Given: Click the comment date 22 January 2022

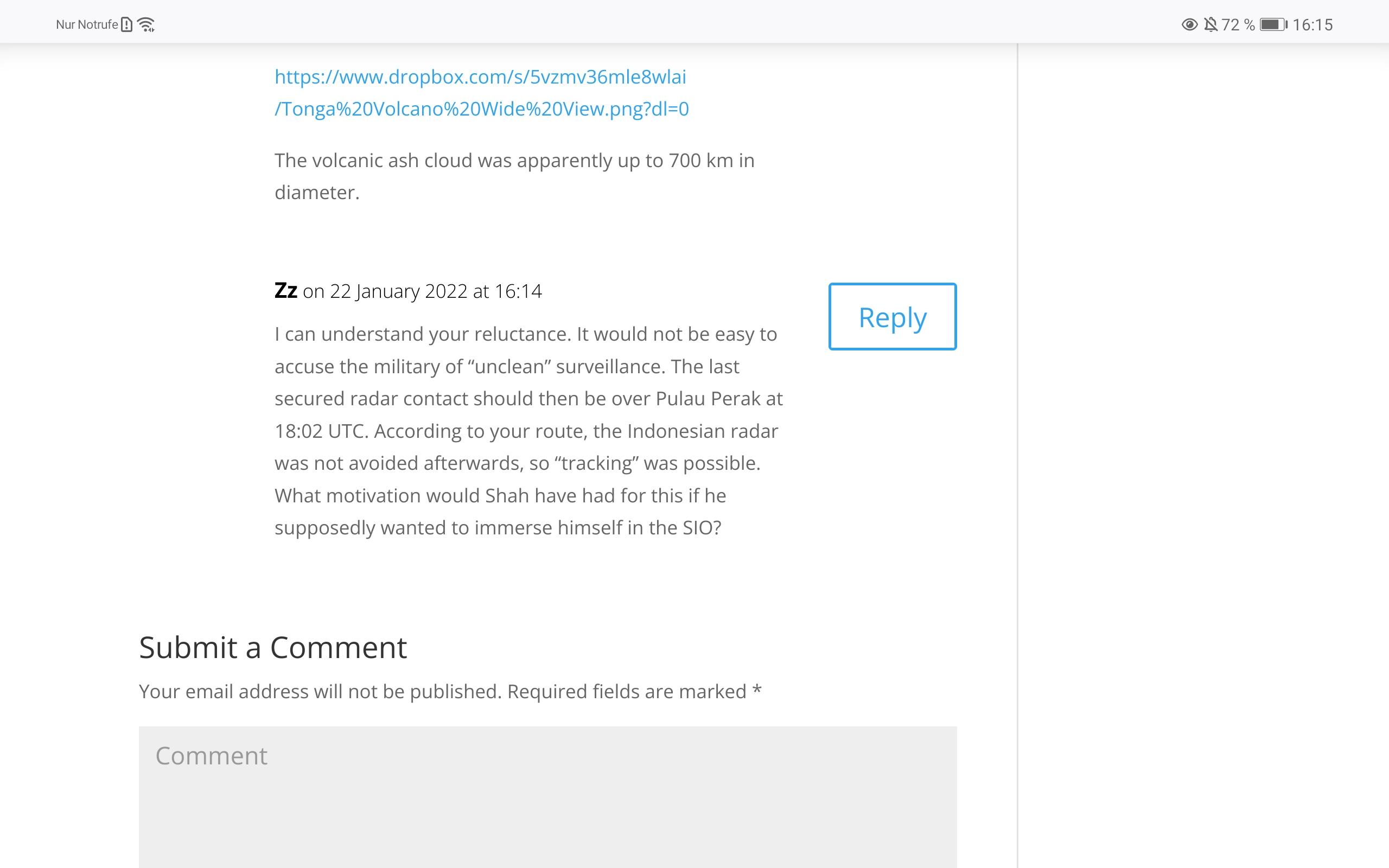Looking at the screenshot, I should [x=398, y=291].
